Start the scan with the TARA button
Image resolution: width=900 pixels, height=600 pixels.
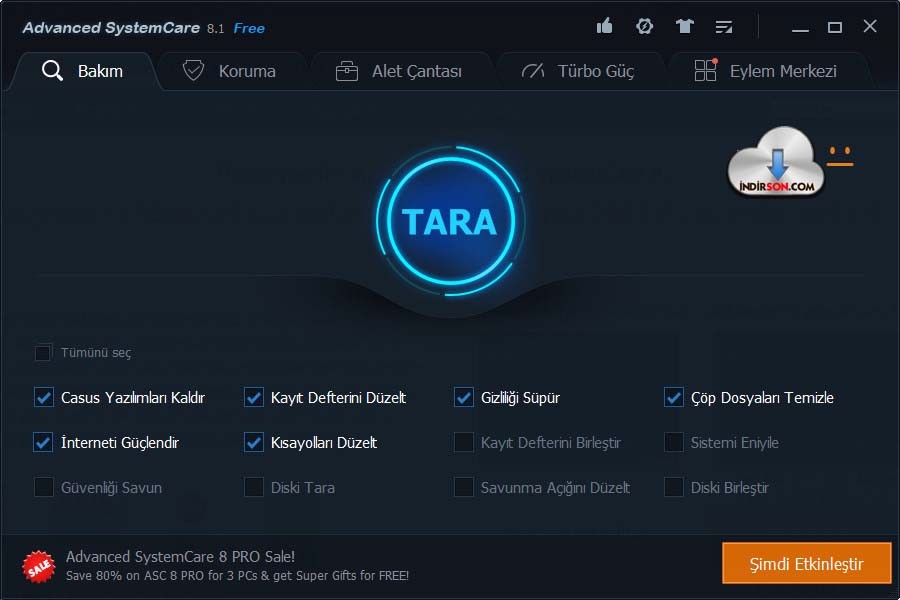[x=451, y=222]
